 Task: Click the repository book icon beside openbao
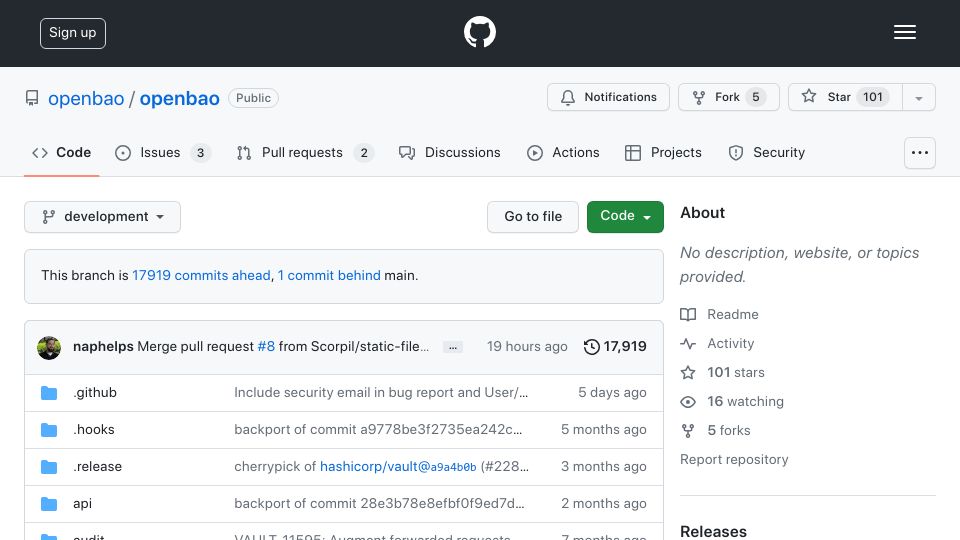[32, 98]
